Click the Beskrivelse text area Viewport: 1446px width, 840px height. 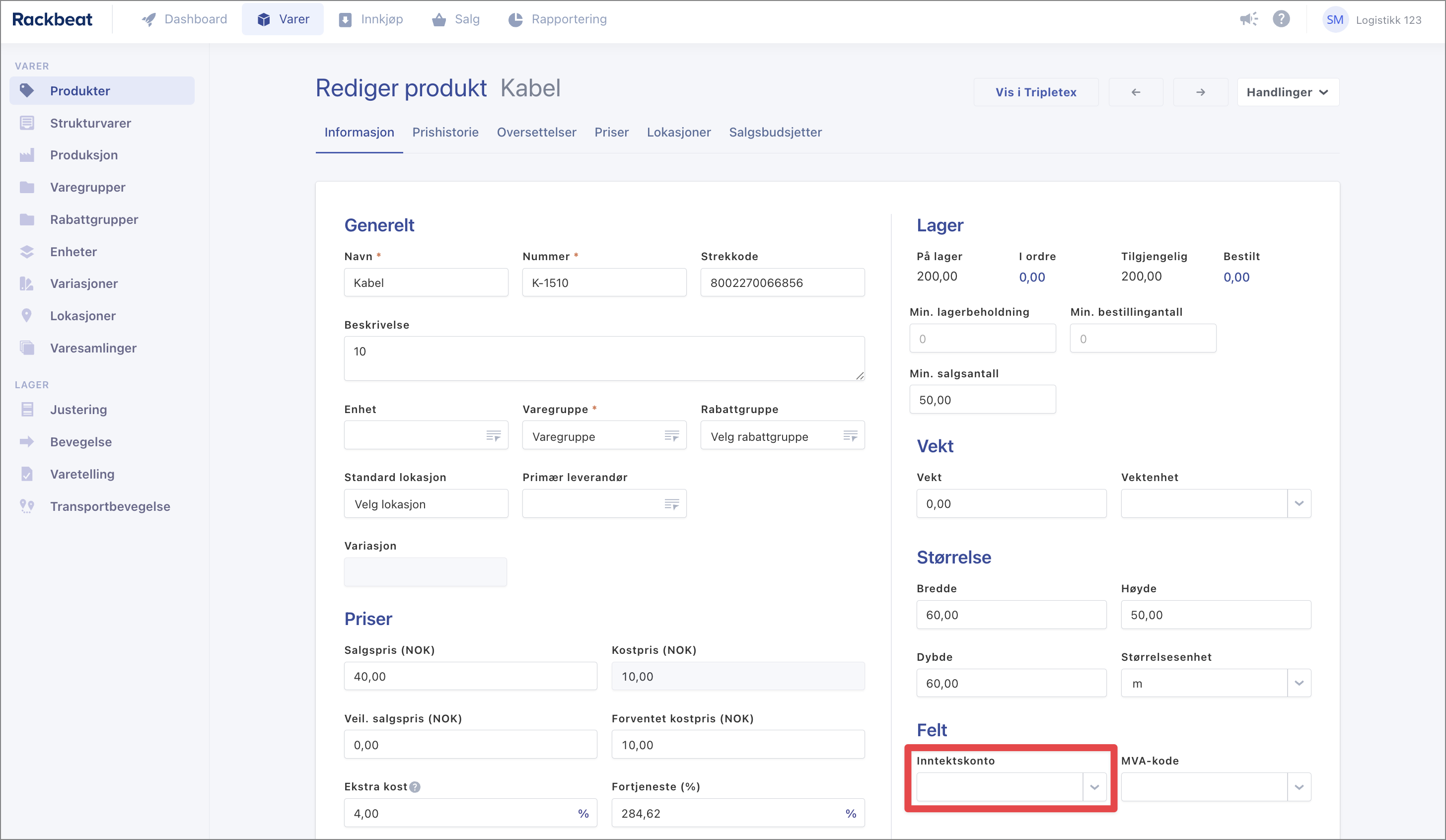[x=604, y=358]
